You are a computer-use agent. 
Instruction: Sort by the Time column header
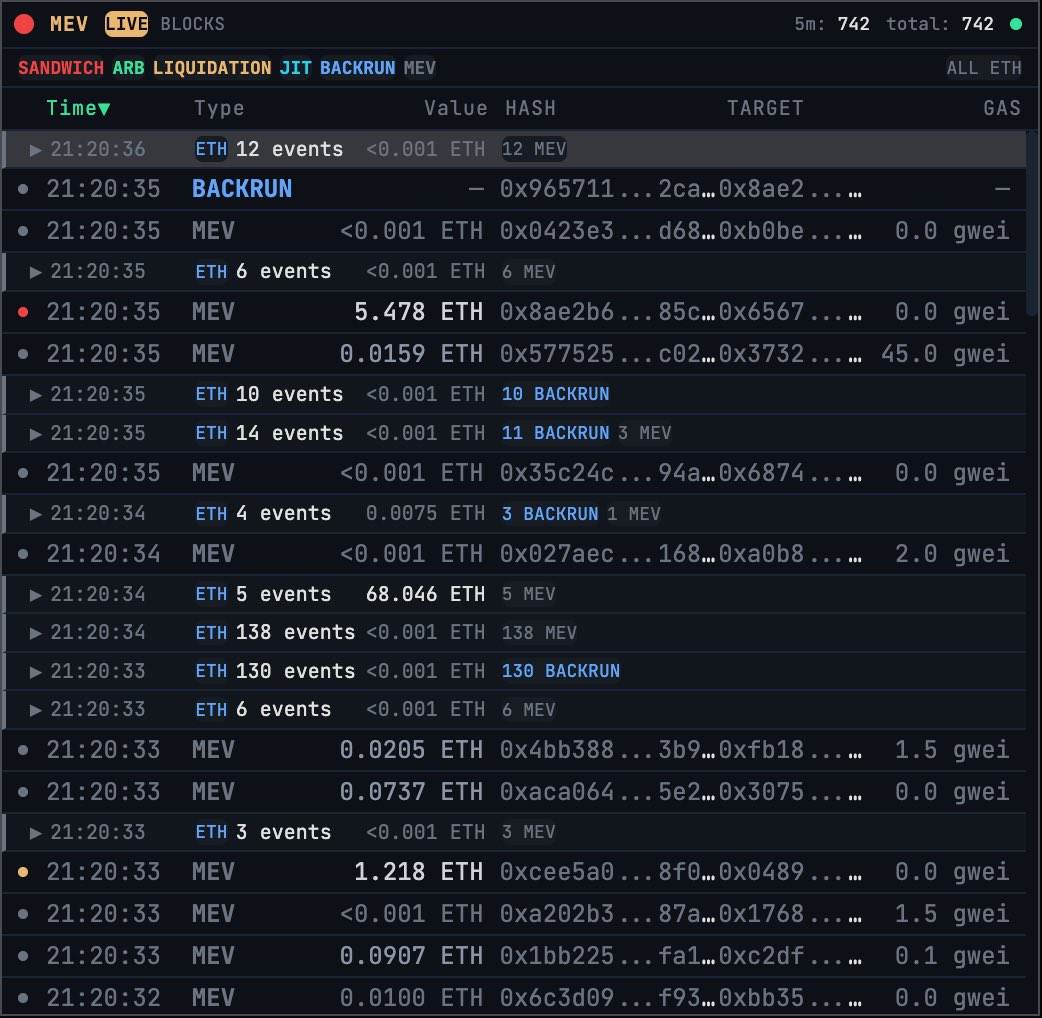point(78,108)
